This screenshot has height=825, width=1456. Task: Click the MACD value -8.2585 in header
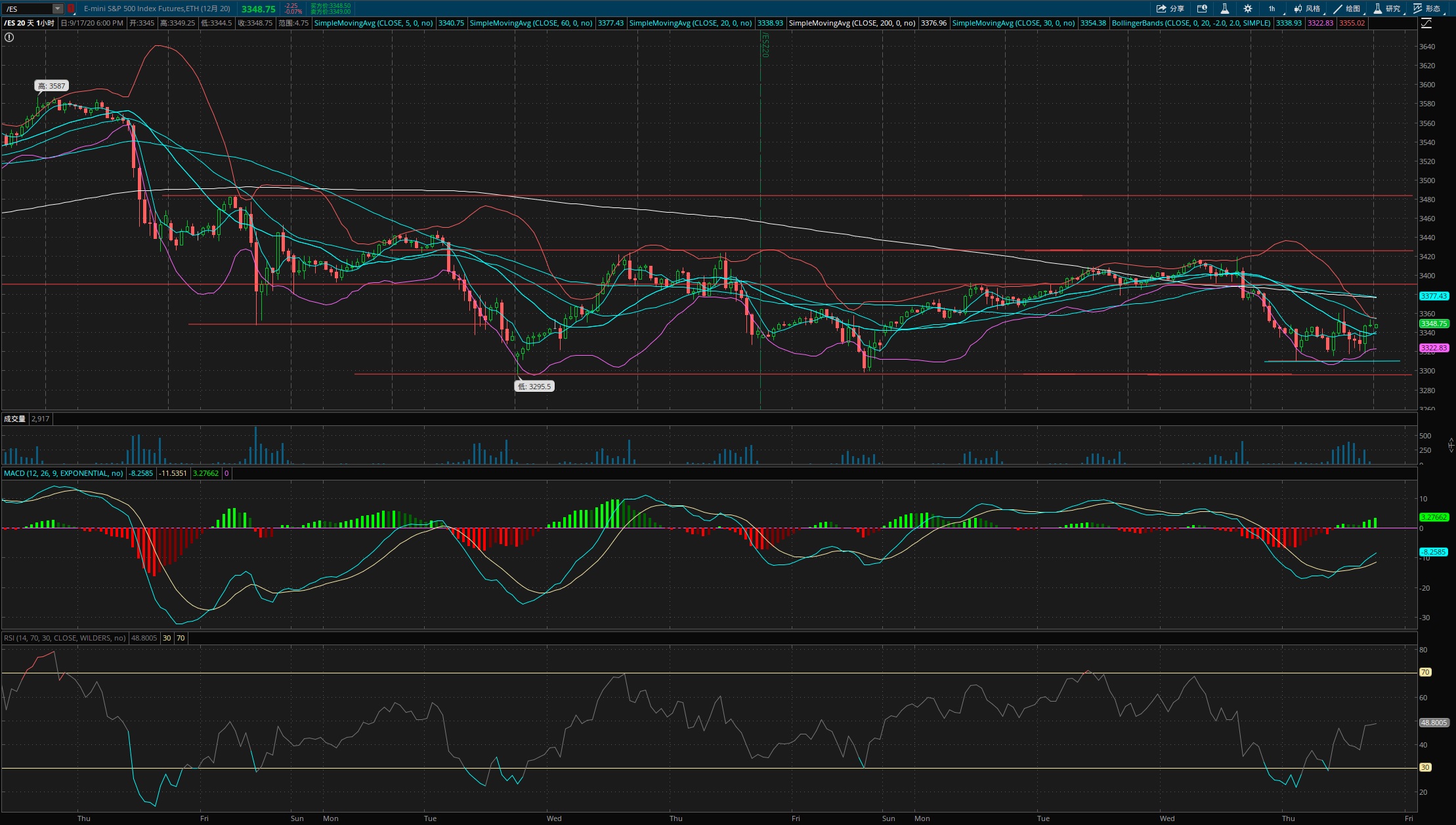(x=140, y=473)
